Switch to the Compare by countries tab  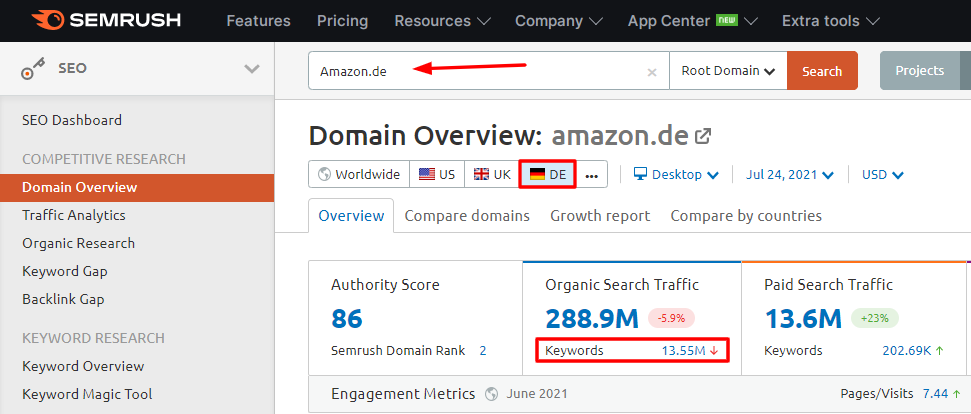(746, 216)
